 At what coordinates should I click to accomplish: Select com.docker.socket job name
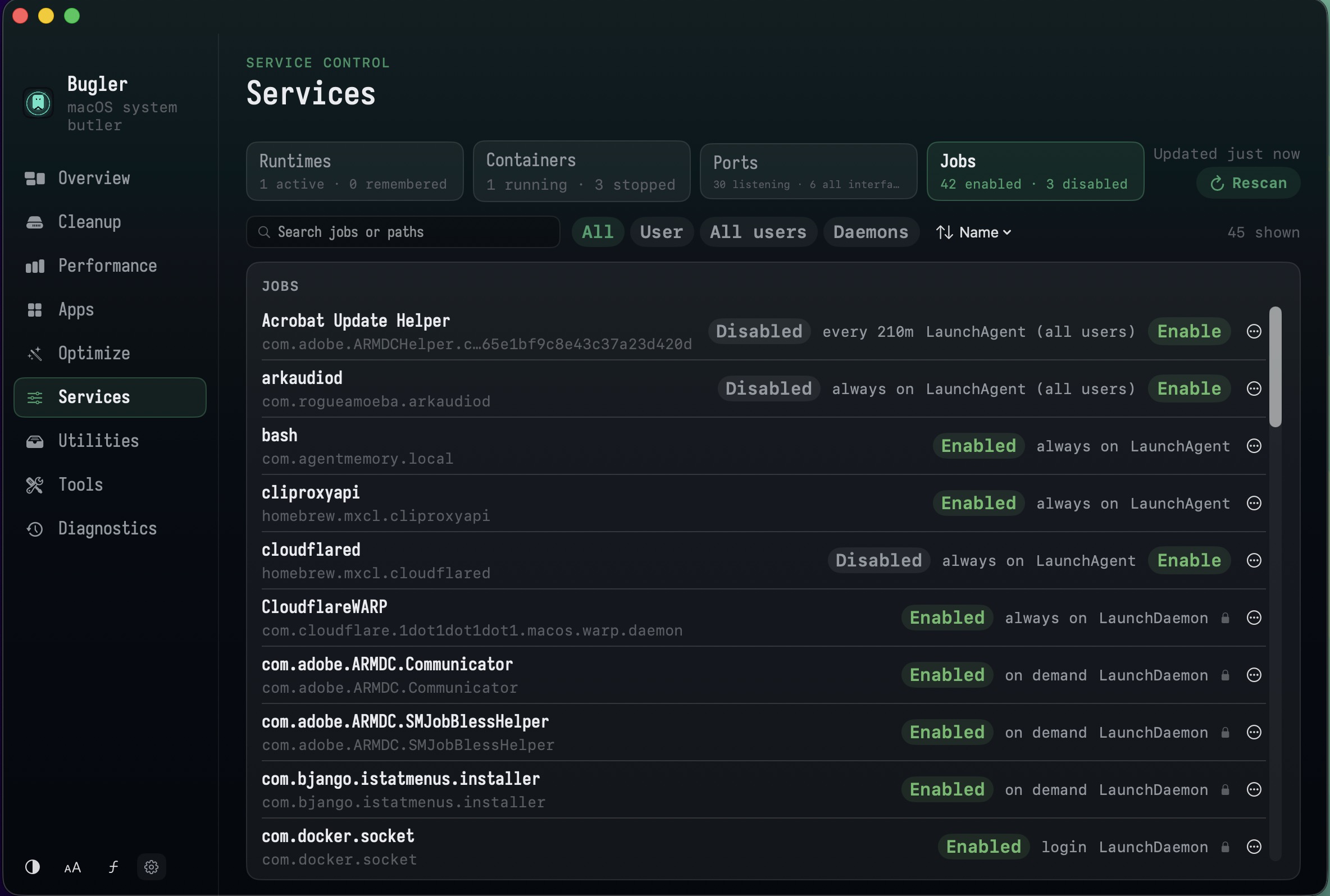coord(338,836)
